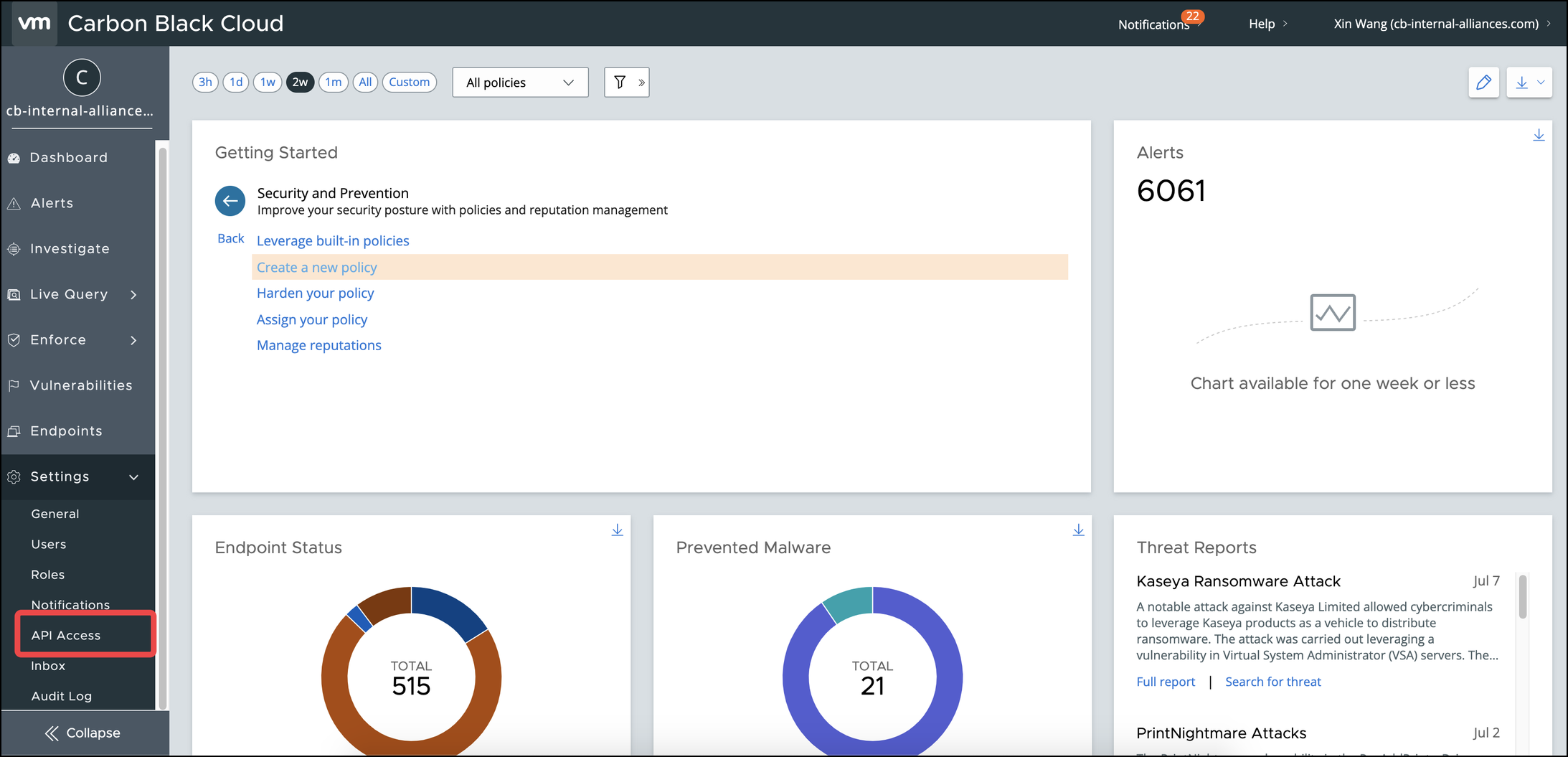Click the Harden your policy link

[x=315, y=293]
